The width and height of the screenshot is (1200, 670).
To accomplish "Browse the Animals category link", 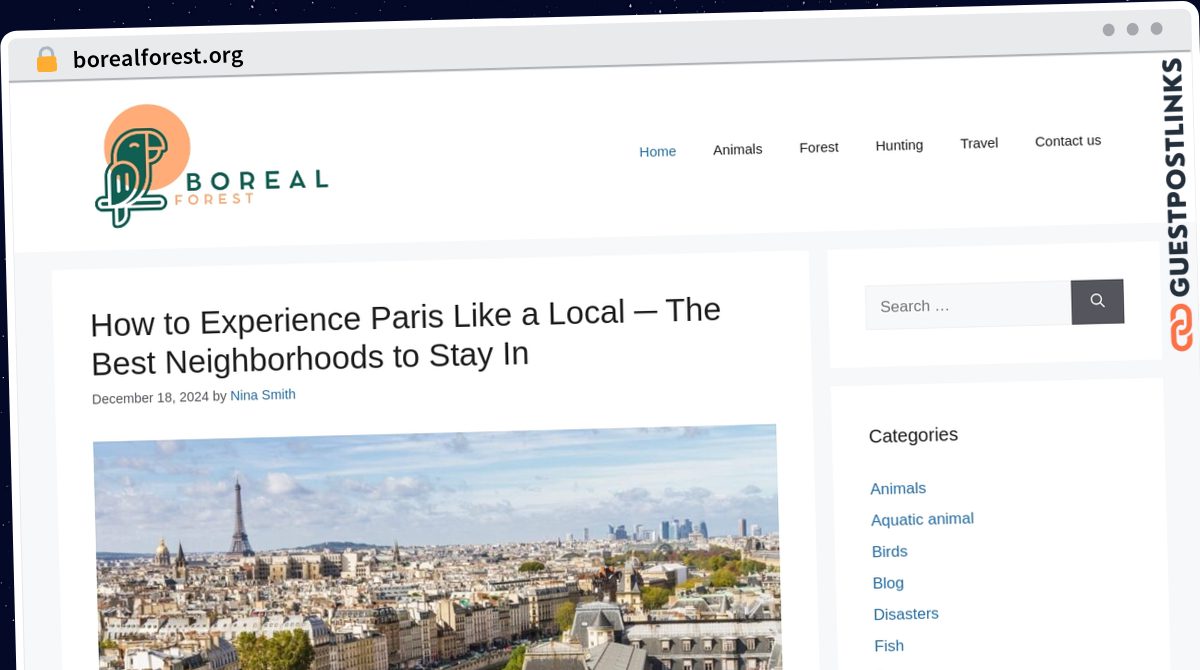I will coord(898,488).
